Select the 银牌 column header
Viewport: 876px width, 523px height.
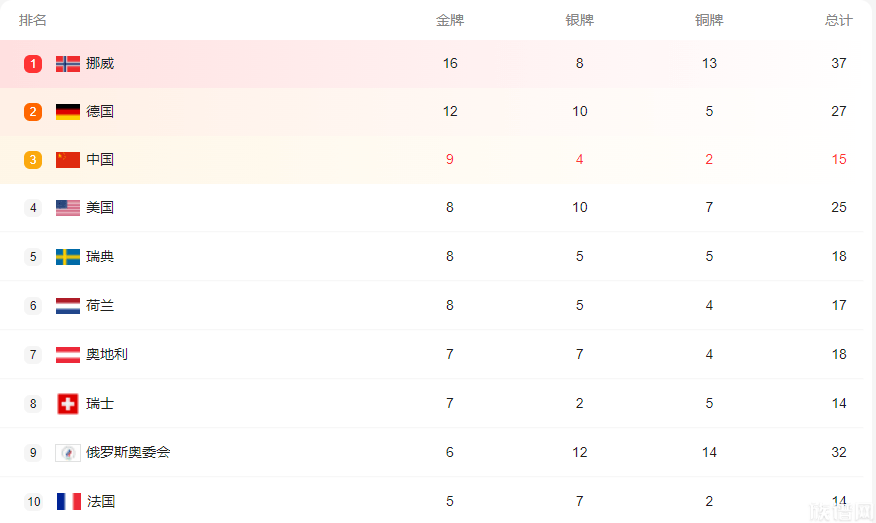click(x=579, y=20)
